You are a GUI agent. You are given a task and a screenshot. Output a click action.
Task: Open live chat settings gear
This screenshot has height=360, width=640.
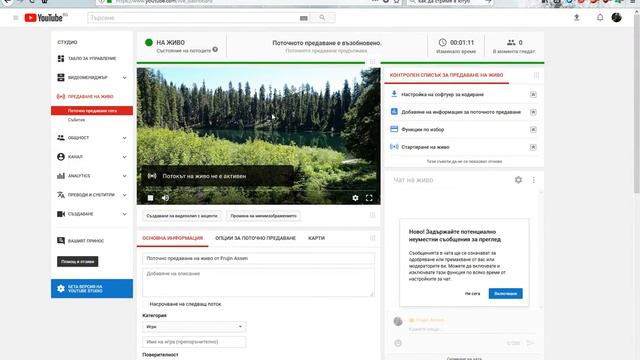pyautogui.click(x=518, y=180)
